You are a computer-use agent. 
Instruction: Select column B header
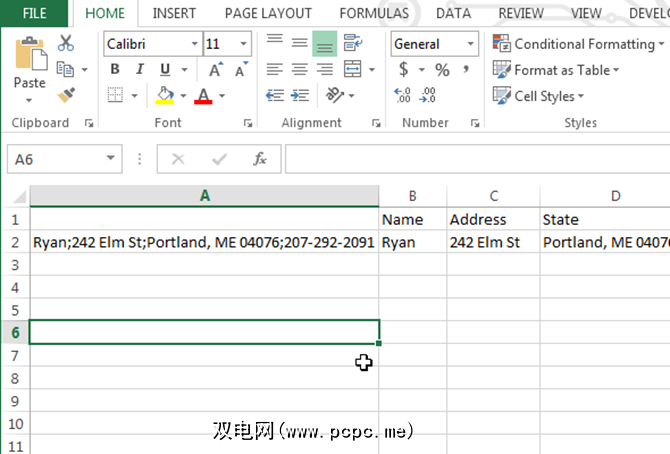[x=412, y=196]
